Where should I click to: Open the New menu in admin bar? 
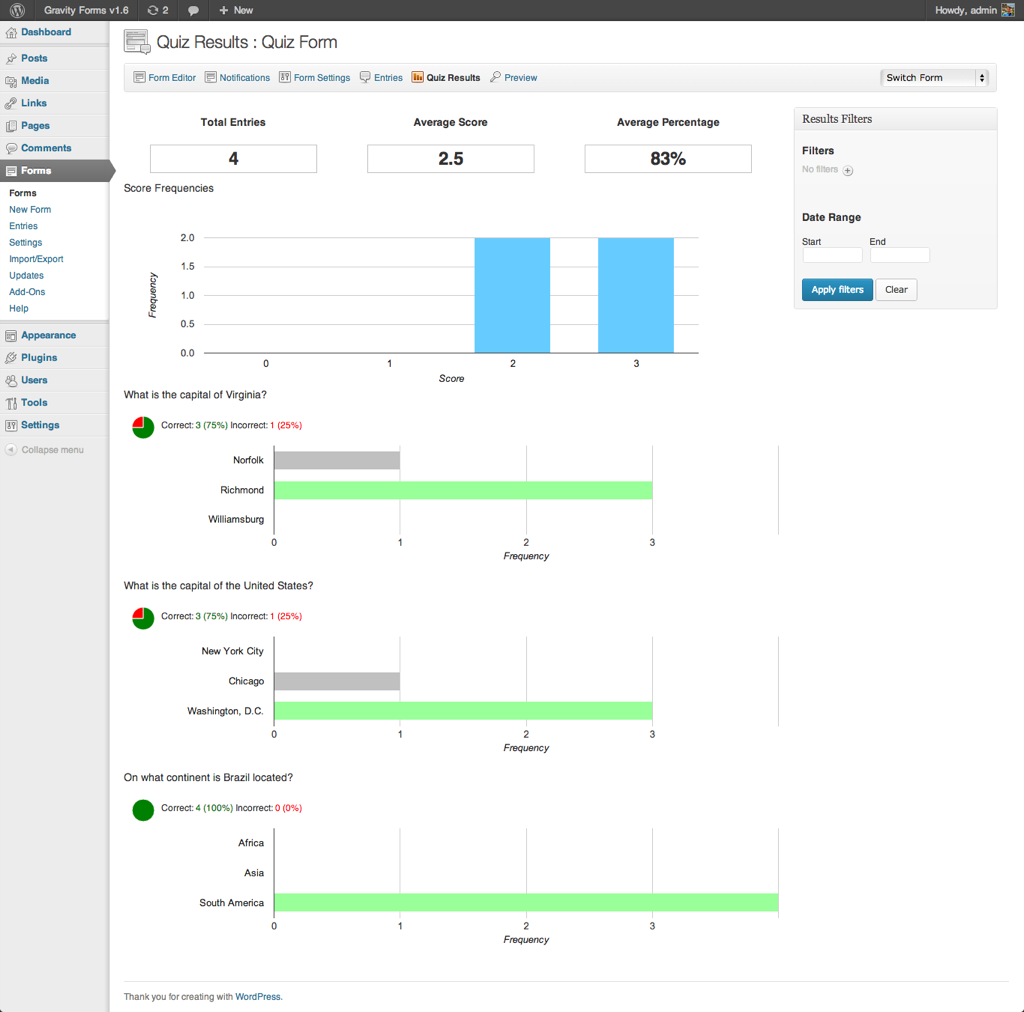(x=236, y=10)
